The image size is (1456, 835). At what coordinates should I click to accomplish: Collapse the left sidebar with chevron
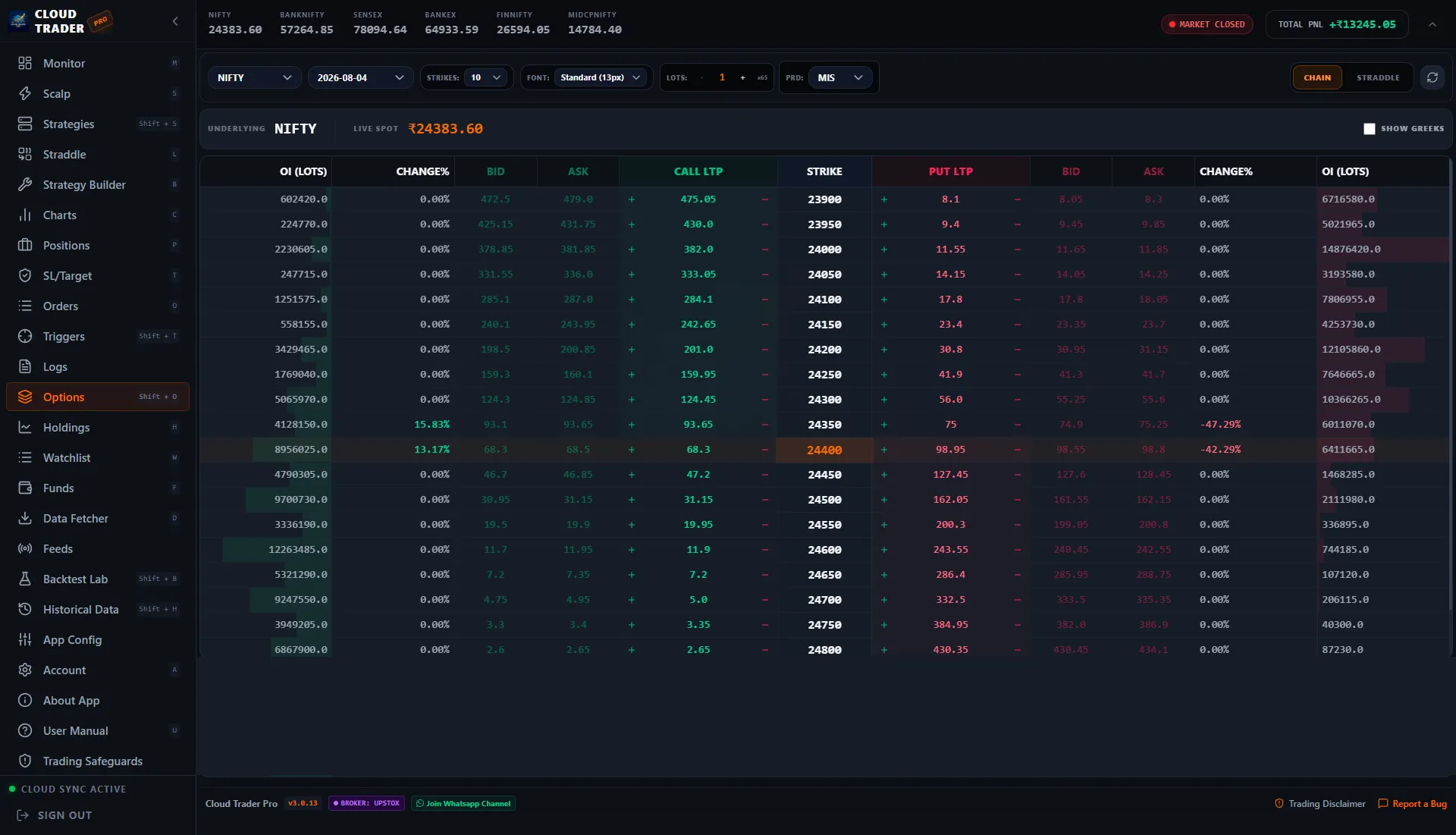point(175,21)
